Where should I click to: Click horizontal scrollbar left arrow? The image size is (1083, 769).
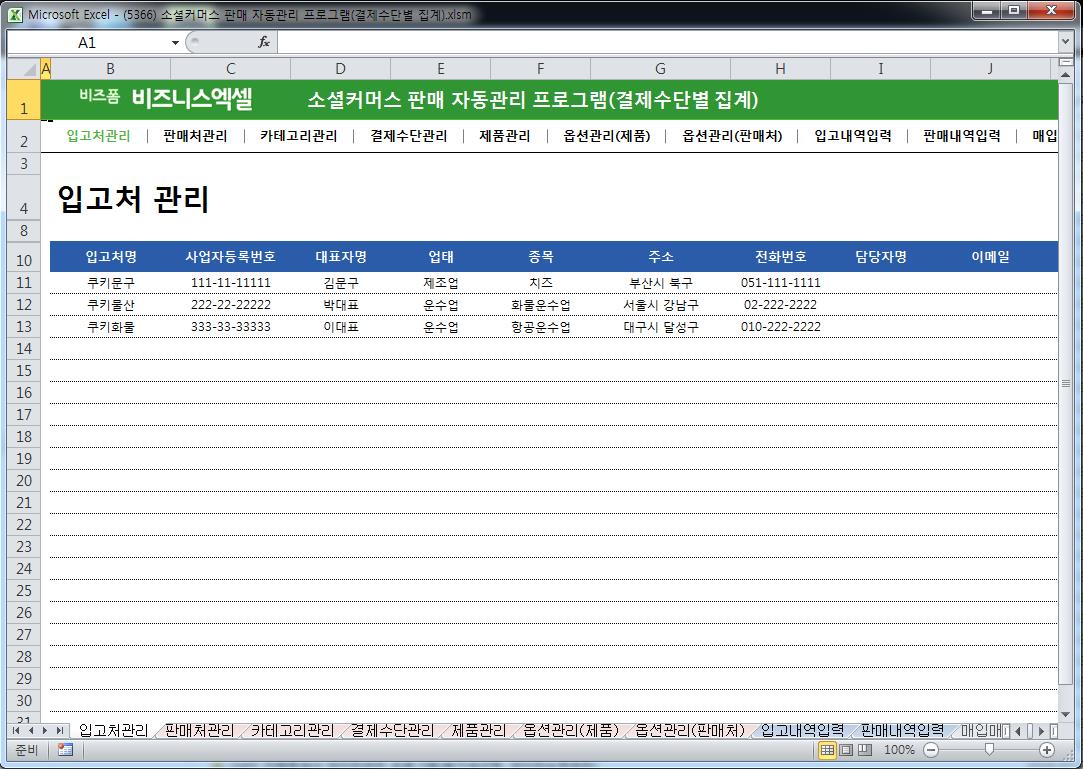1017,730
